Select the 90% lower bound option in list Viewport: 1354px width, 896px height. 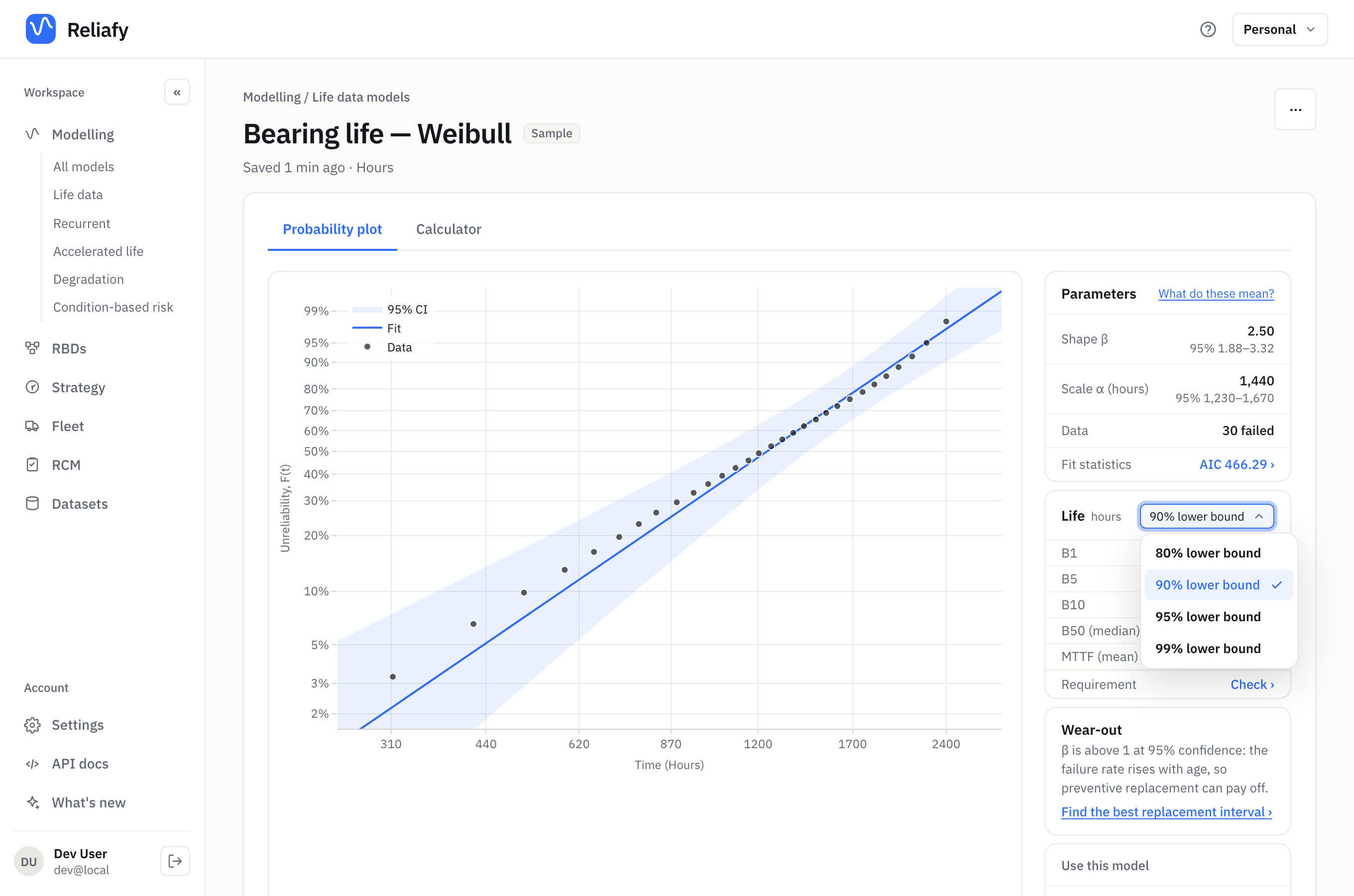1219,585
